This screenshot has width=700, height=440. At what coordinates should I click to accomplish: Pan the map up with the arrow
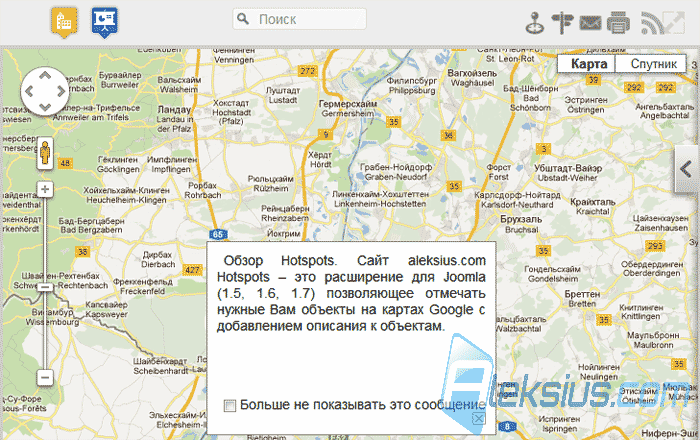(45, 76)
